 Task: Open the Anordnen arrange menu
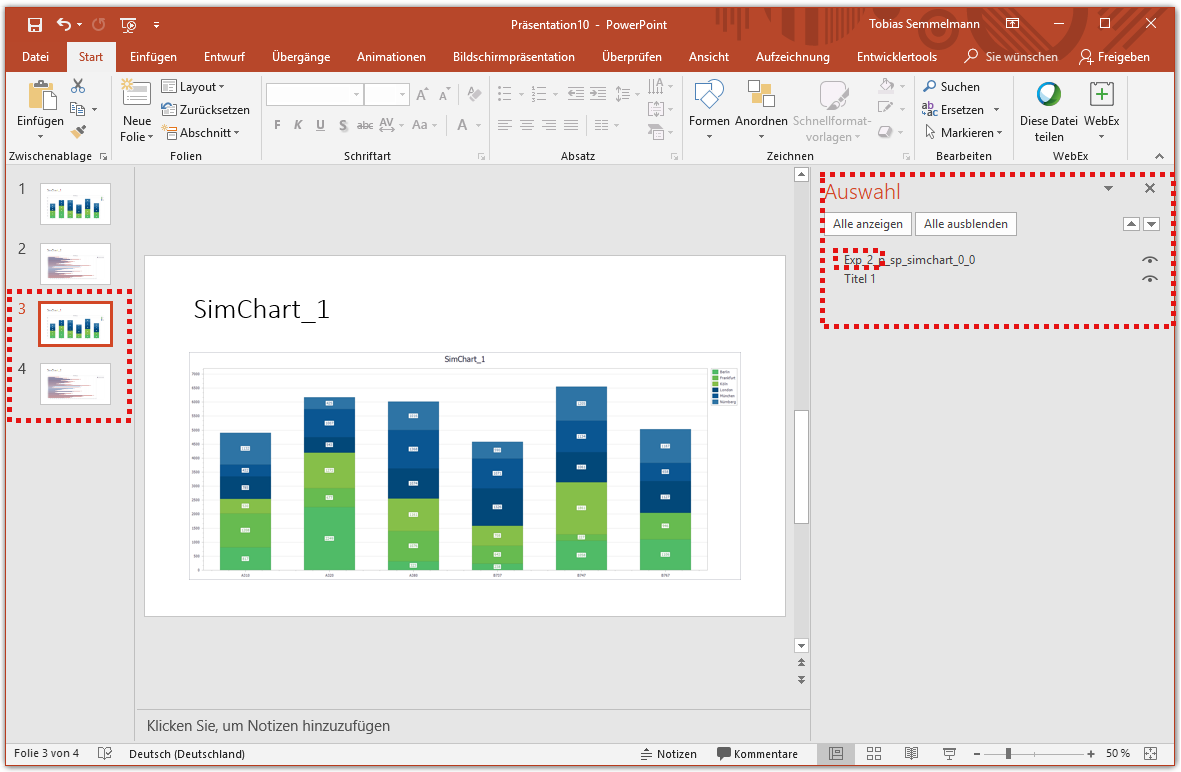click(761, 110)
